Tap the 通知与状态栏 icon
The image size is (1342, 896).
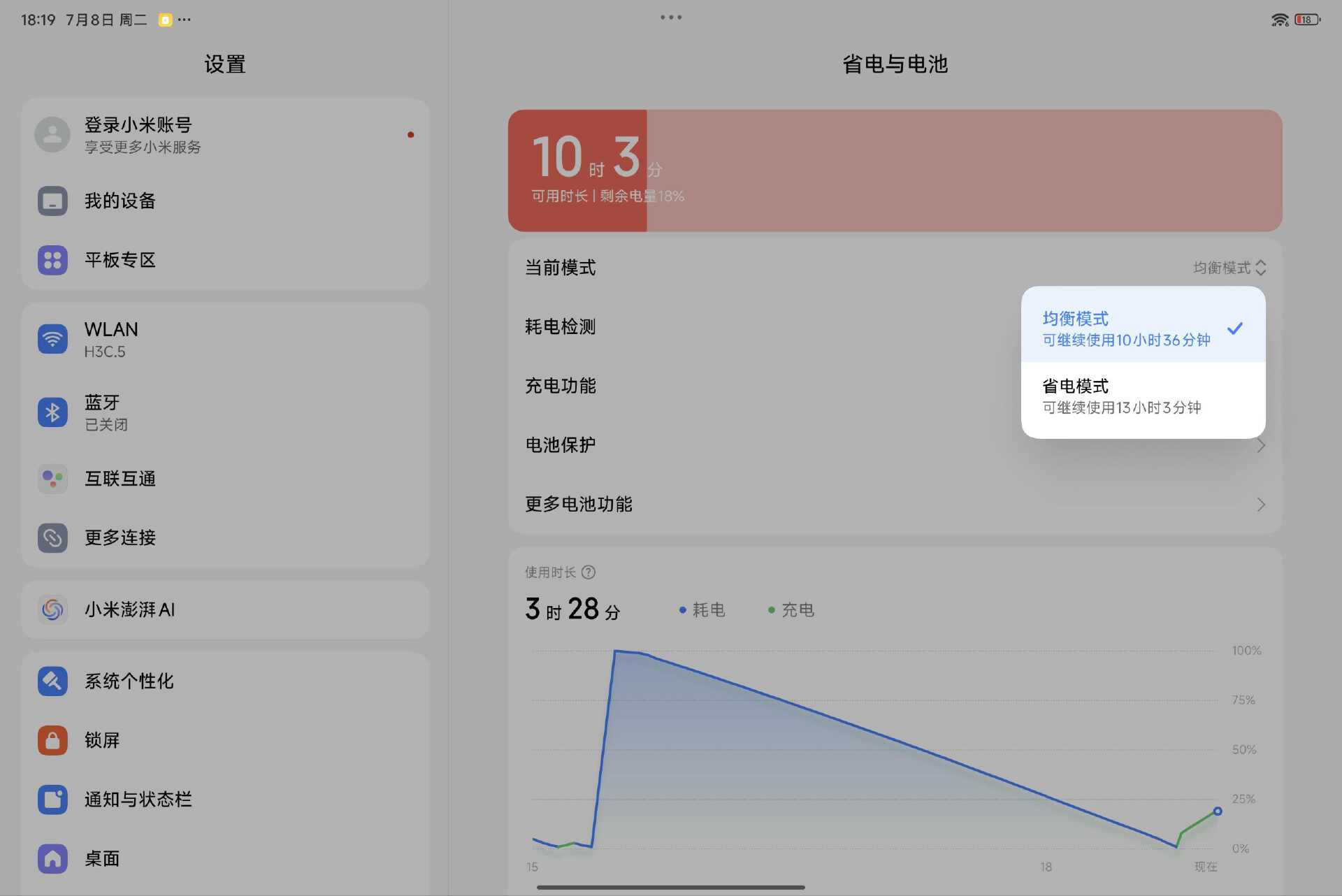52,800
